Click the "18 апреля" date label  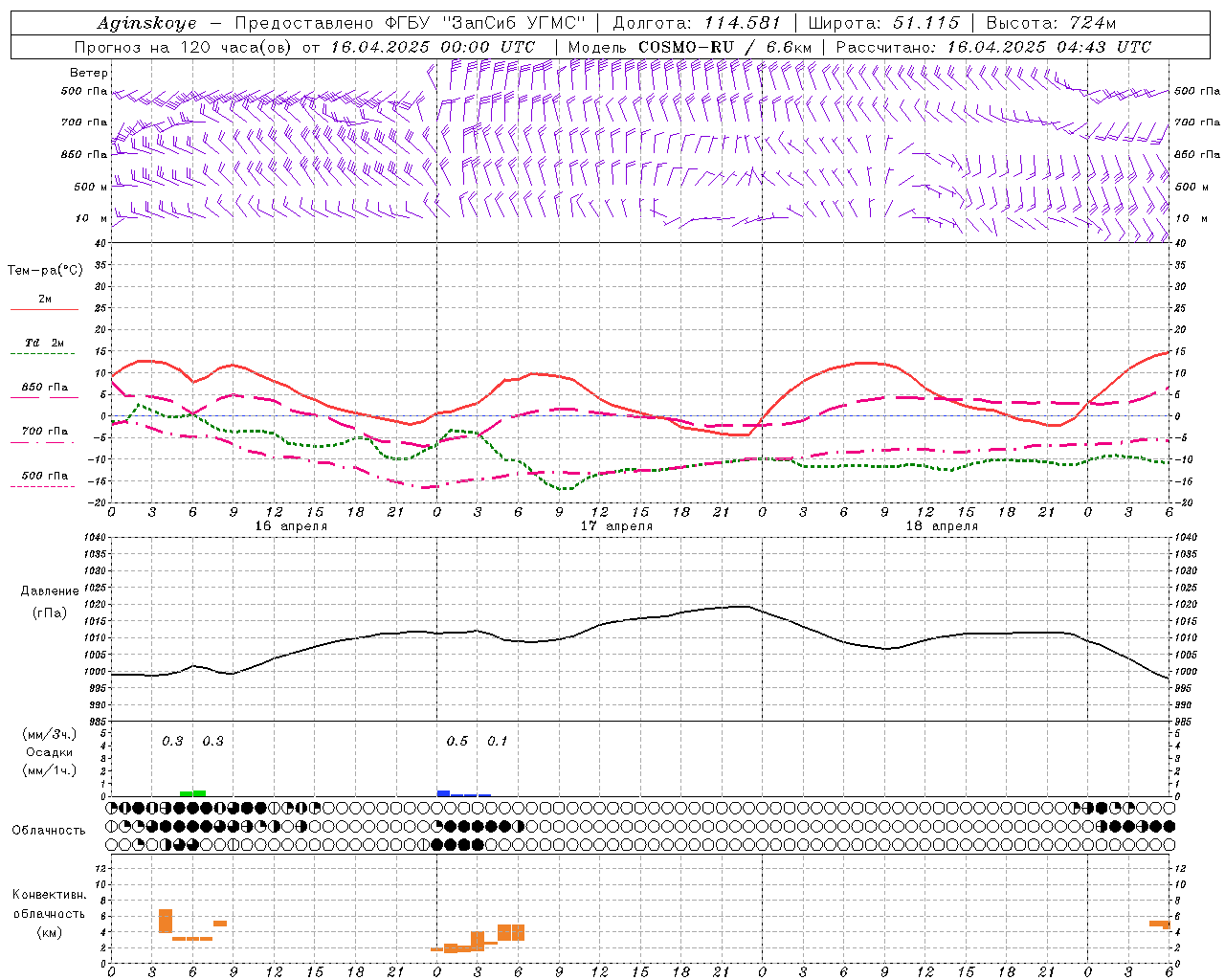pos(942,526)
